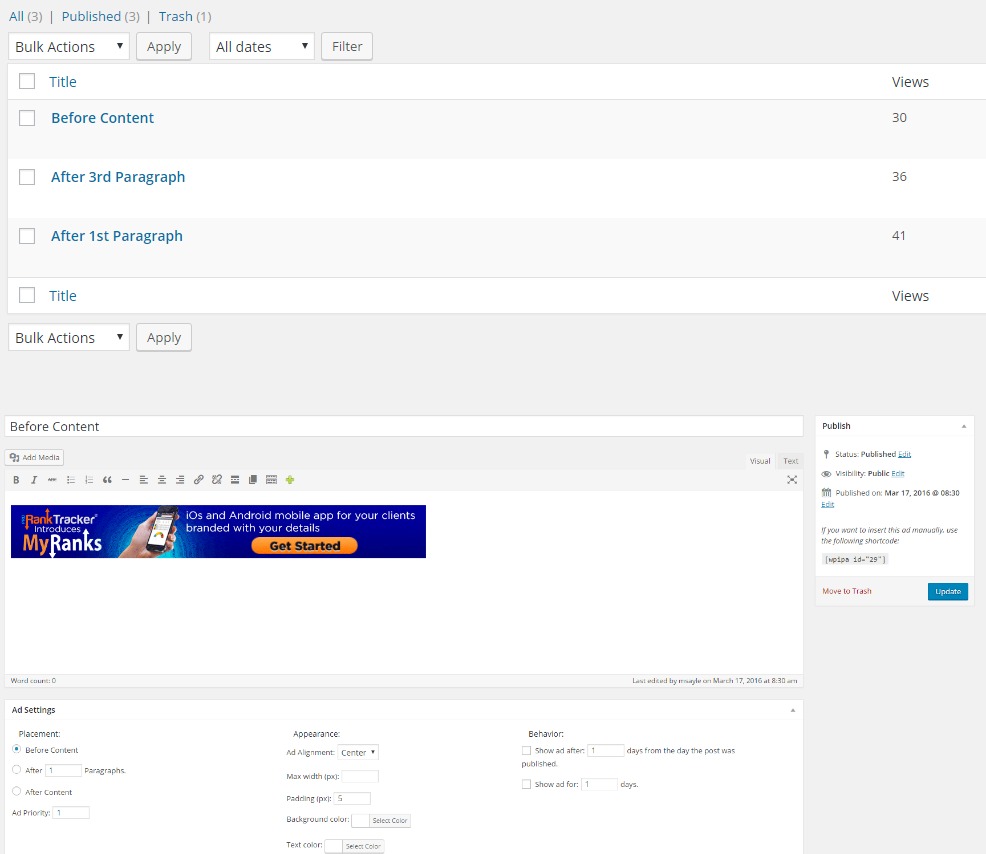Enter distraction-free fullscreen mode
The width and height of the screenshot is (986, 854).
tap(792, 480)
